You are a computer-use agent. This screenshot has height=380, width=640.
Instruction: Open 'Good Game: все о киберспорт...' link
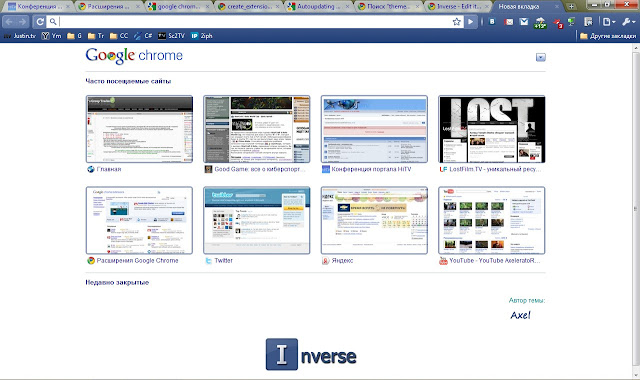[x=260, y=169]
